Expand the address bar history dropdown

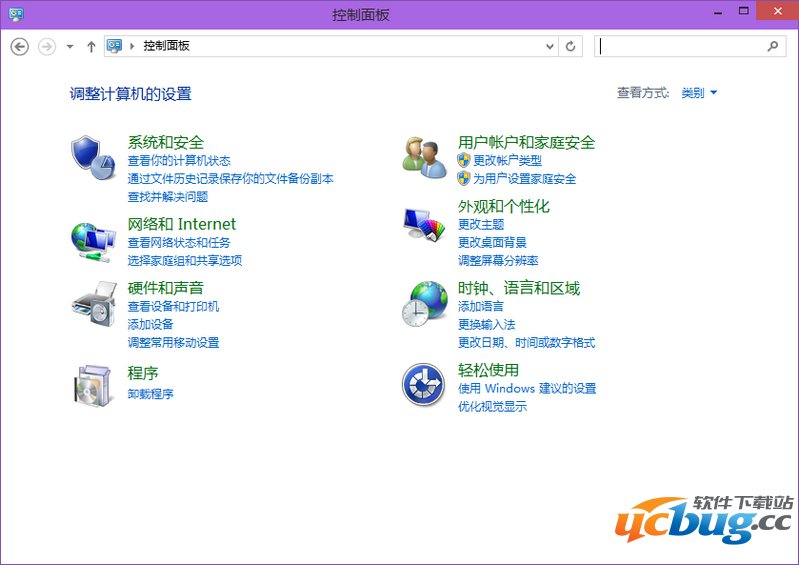click(550, 46)
